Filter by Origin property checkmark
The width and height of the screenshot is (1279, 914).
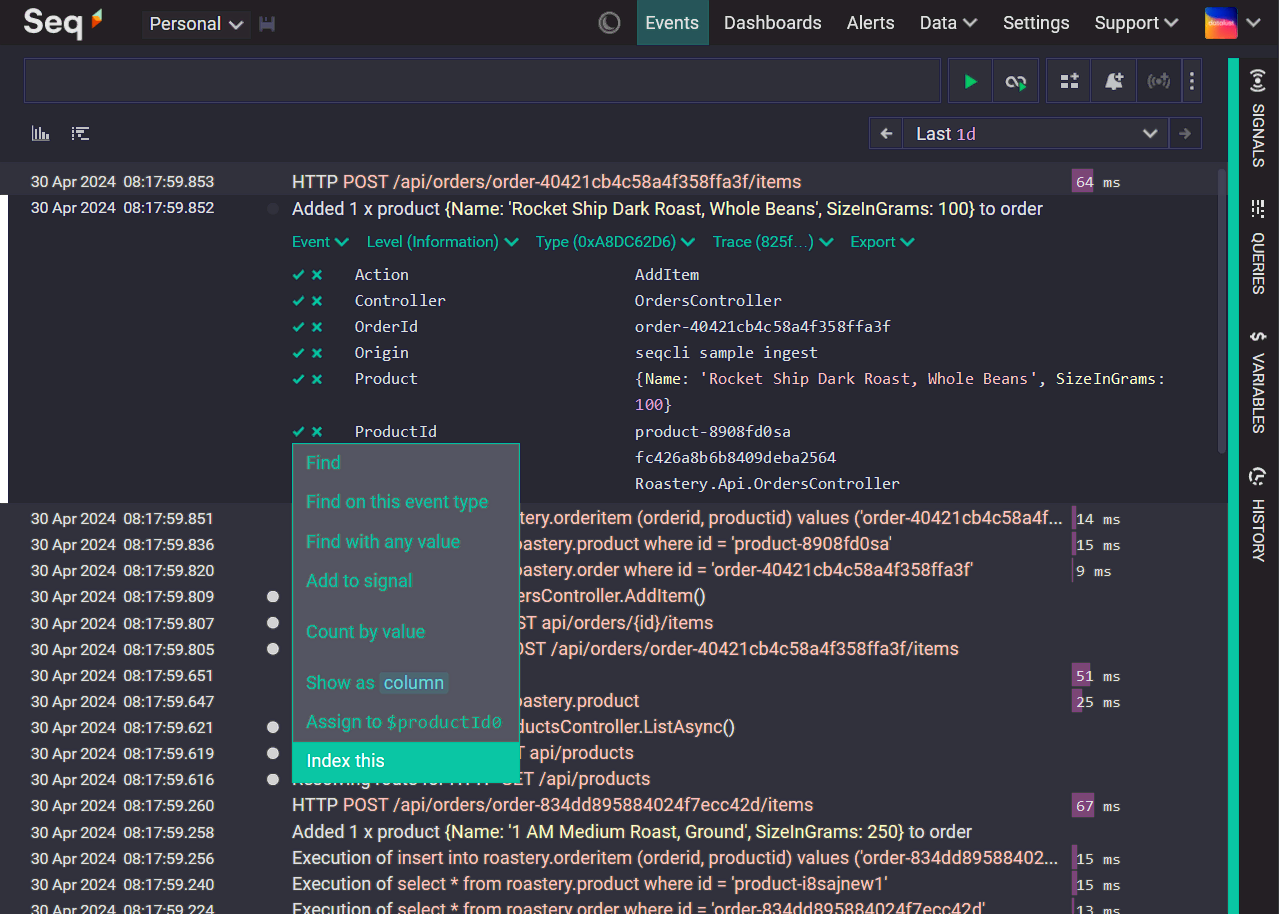pyautogui.click(x=298, y=352)
